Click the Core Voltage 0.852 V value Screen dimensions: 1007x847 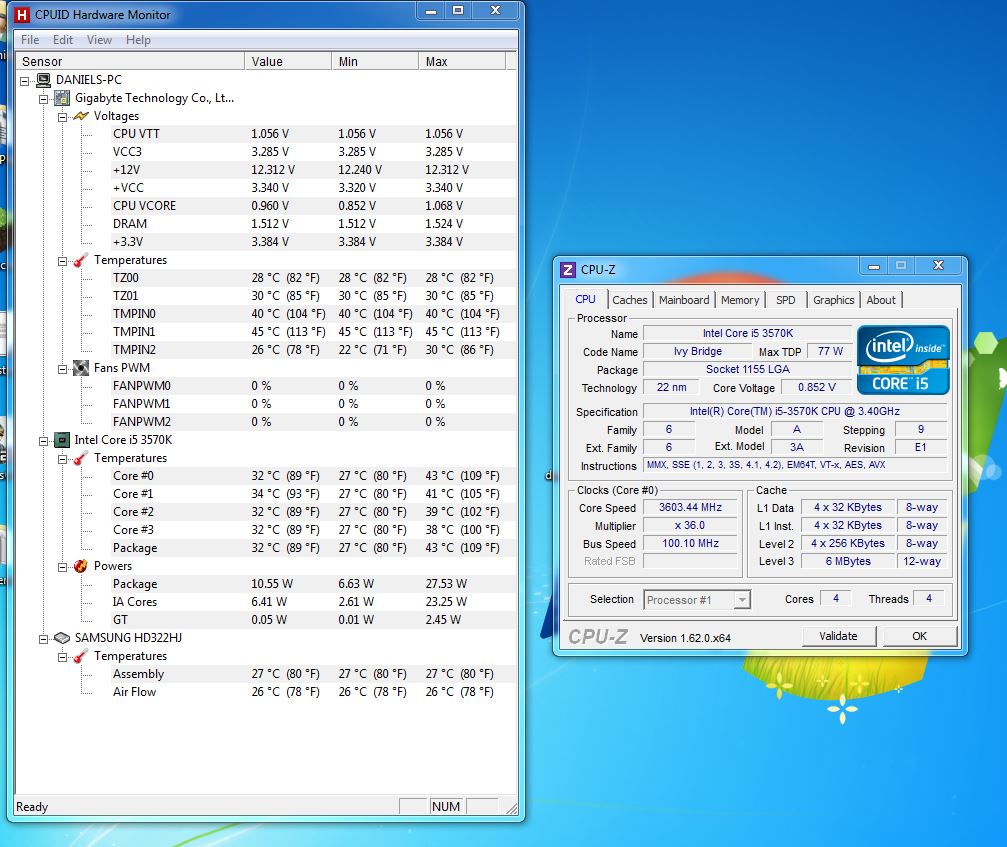(817, 387)
